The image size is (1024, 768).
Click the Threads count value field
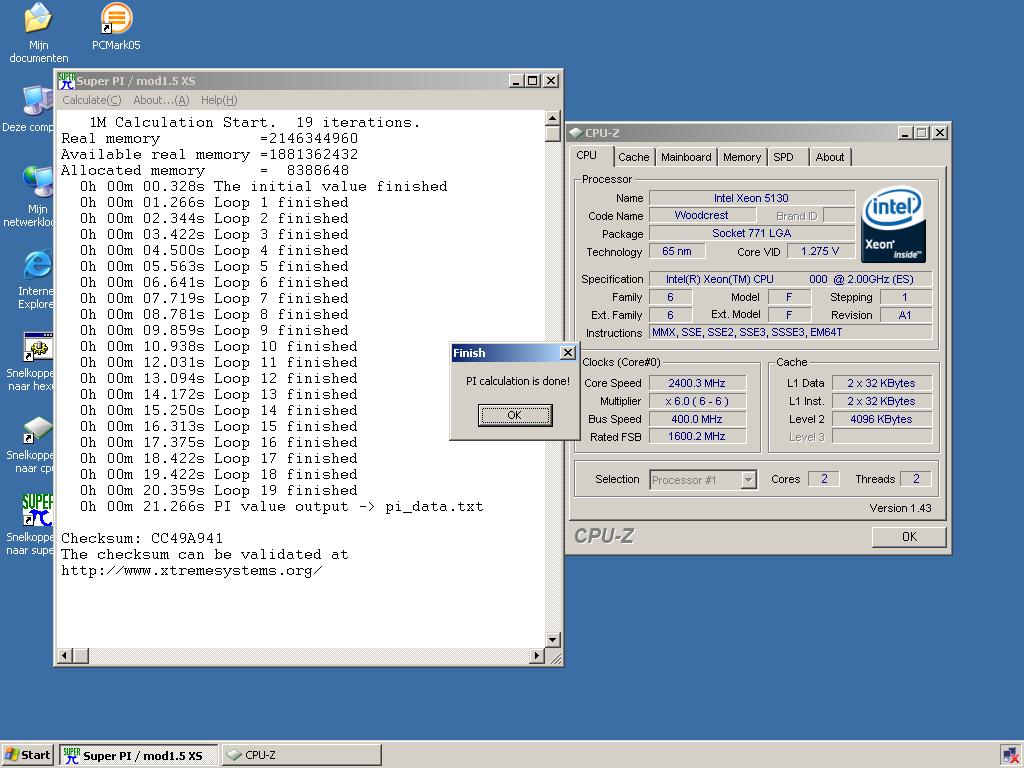pos(916,479)
